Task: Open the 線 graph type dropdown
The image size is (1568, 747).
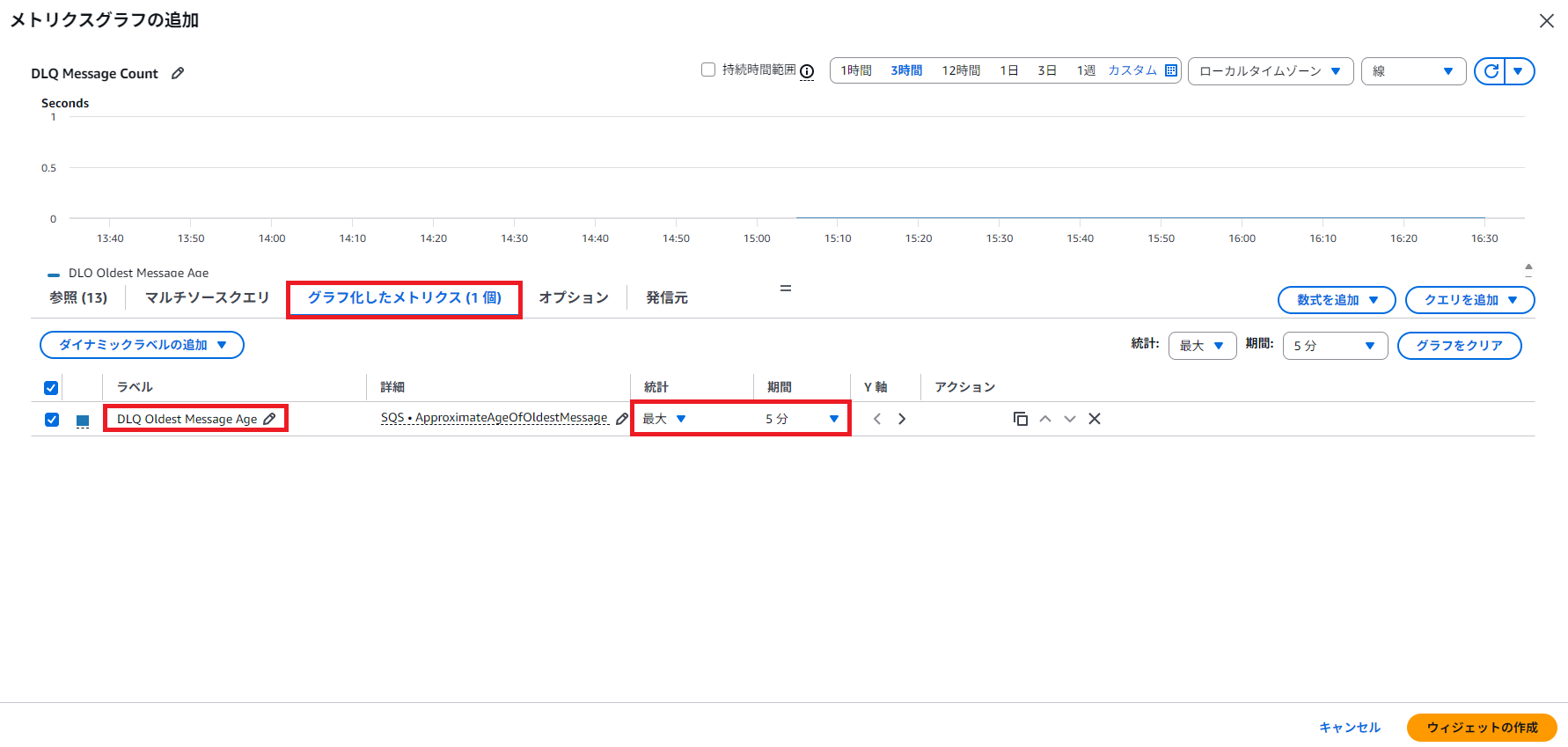Action: point(1413,71)
